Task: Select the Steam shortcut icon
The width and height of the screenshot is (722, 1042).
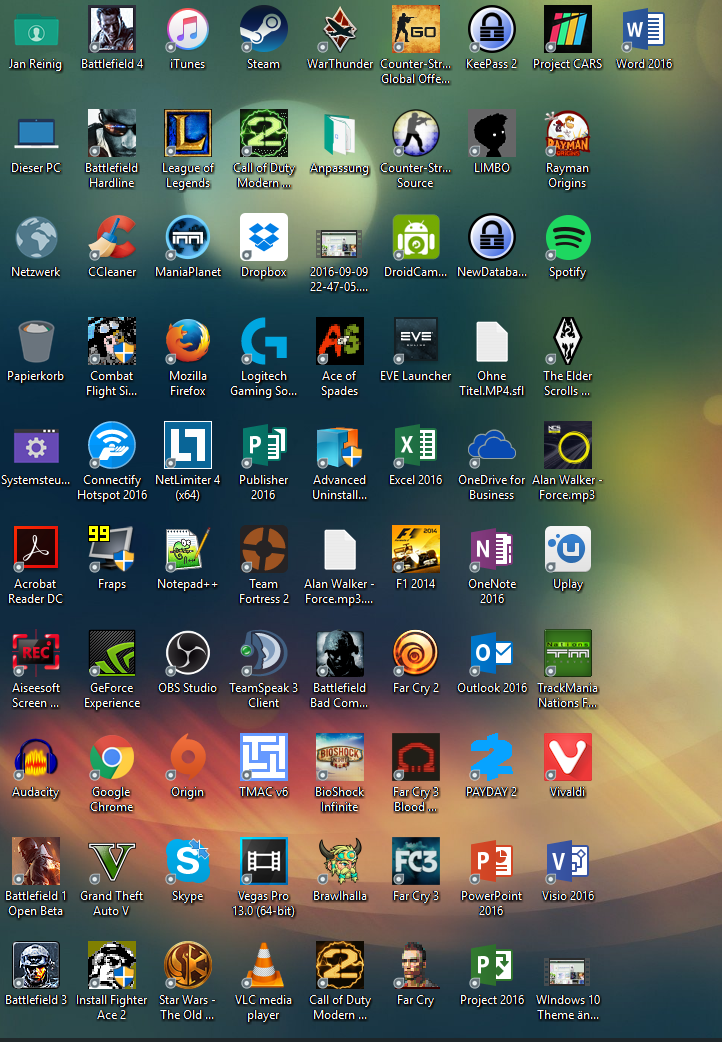Action: (264, 30)
